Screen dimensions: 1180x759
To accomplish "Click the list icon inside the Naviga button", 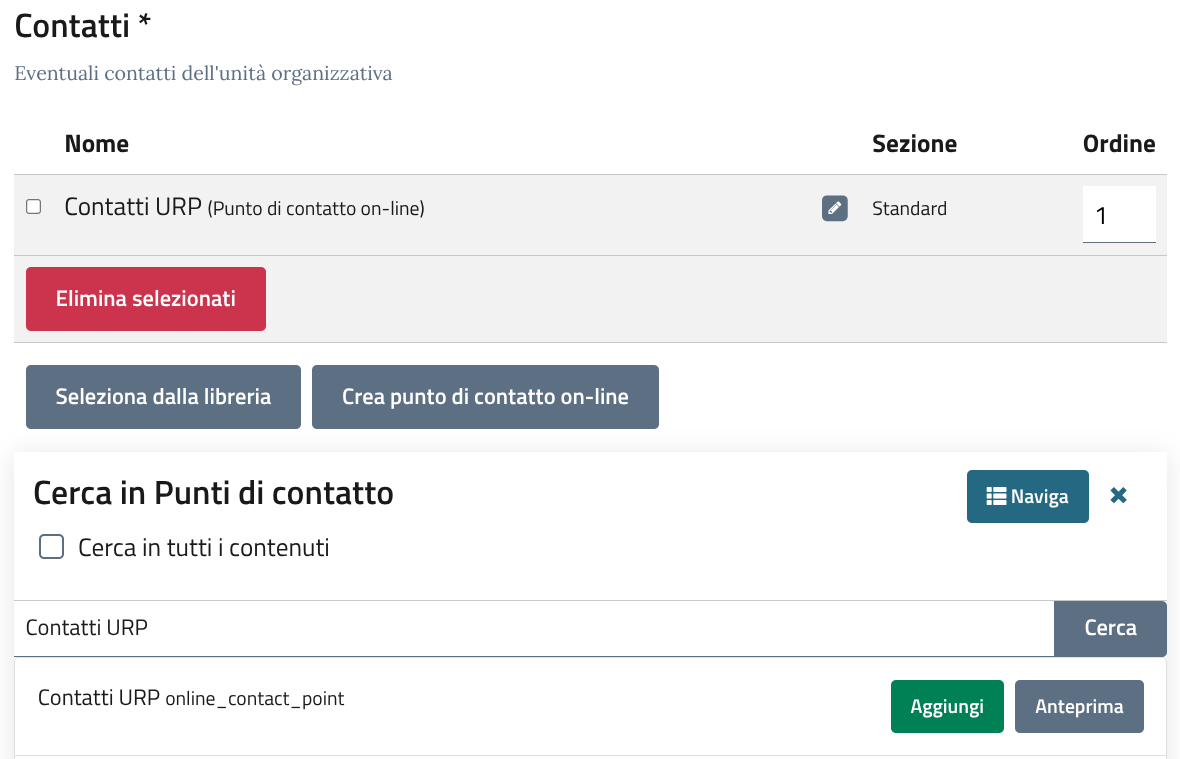I will pos(995,496).
